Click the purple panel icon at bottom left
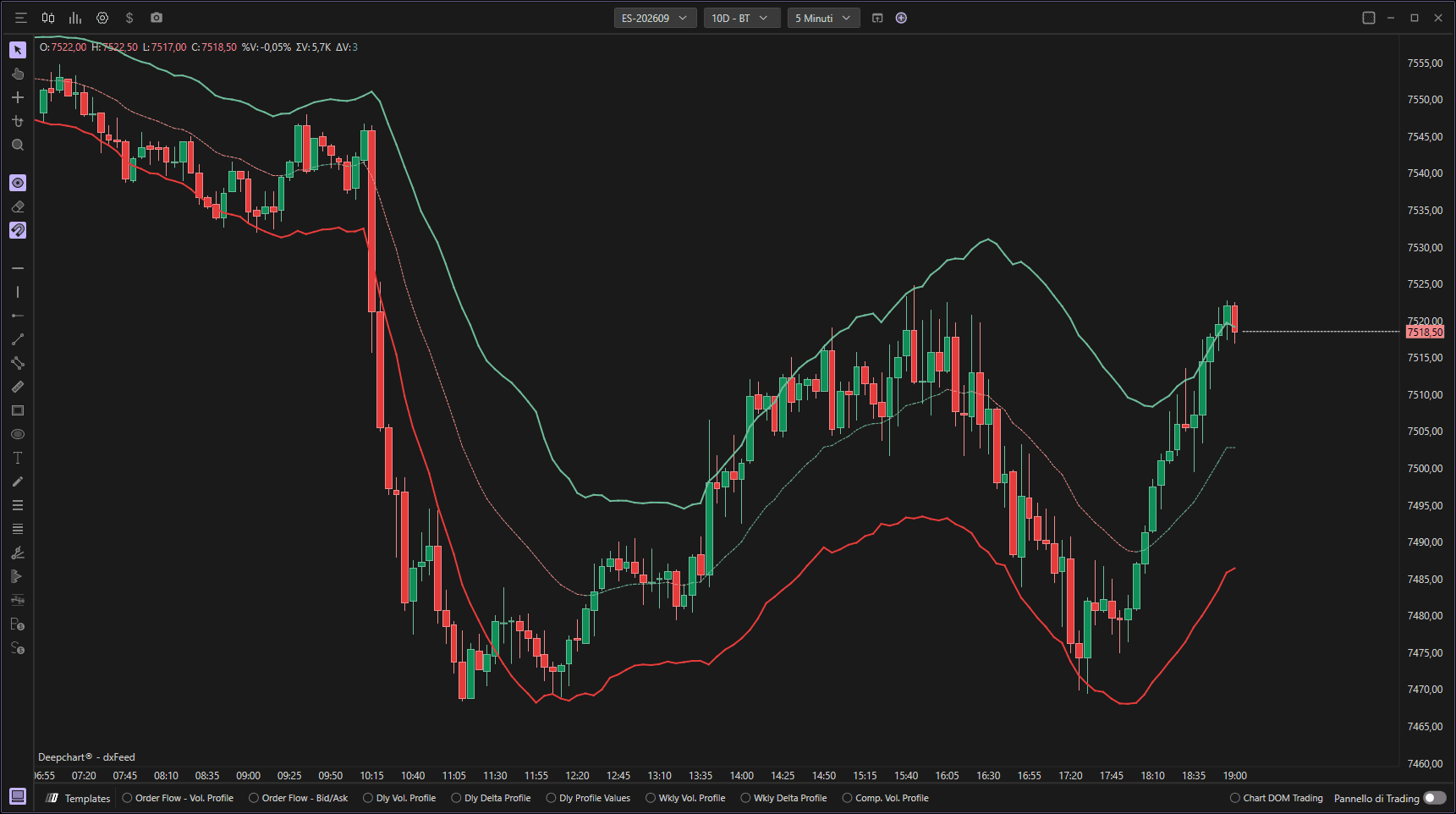The image size is (1456, 814). coord(18,796)
